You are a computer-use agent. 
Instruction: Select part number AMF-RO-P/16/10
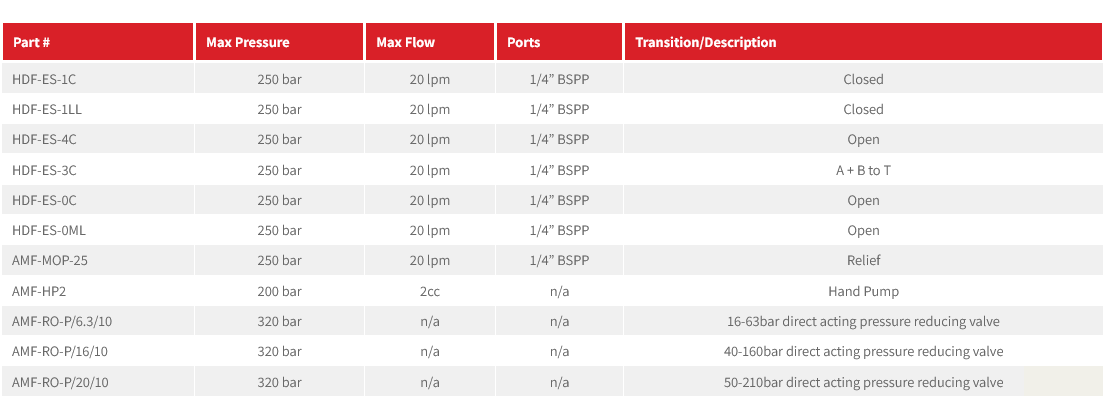[59, 351]
